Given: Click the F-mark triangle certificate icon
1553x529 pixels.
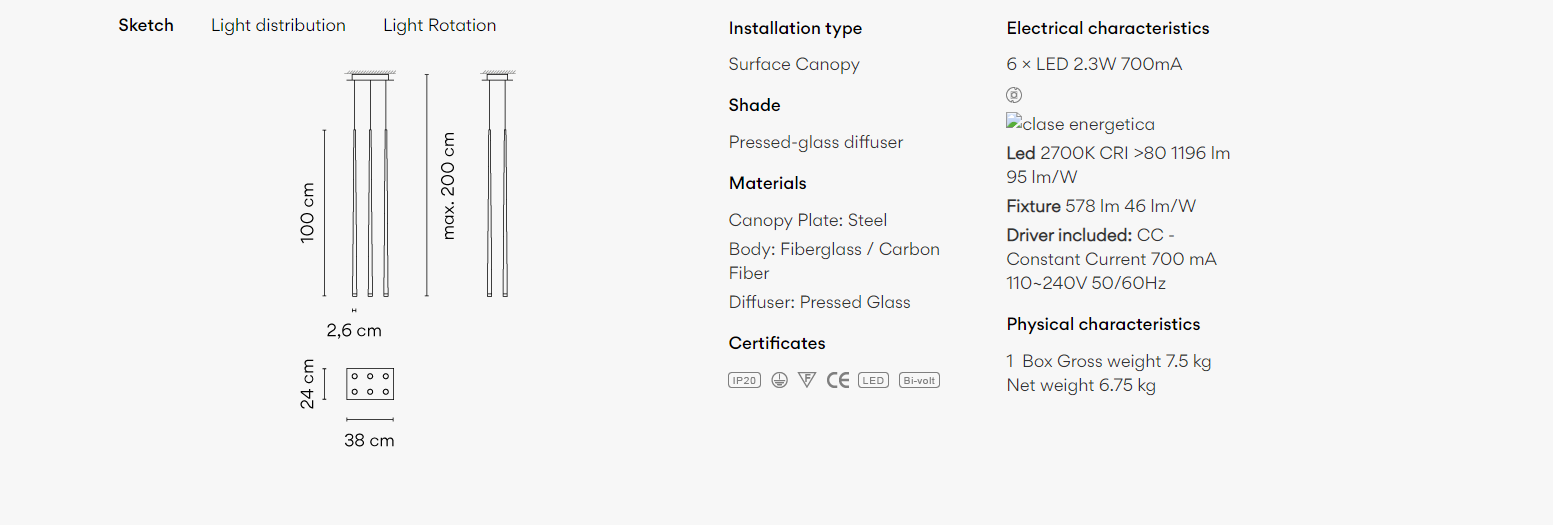Looking at the screenshot, I should [807, 380].
